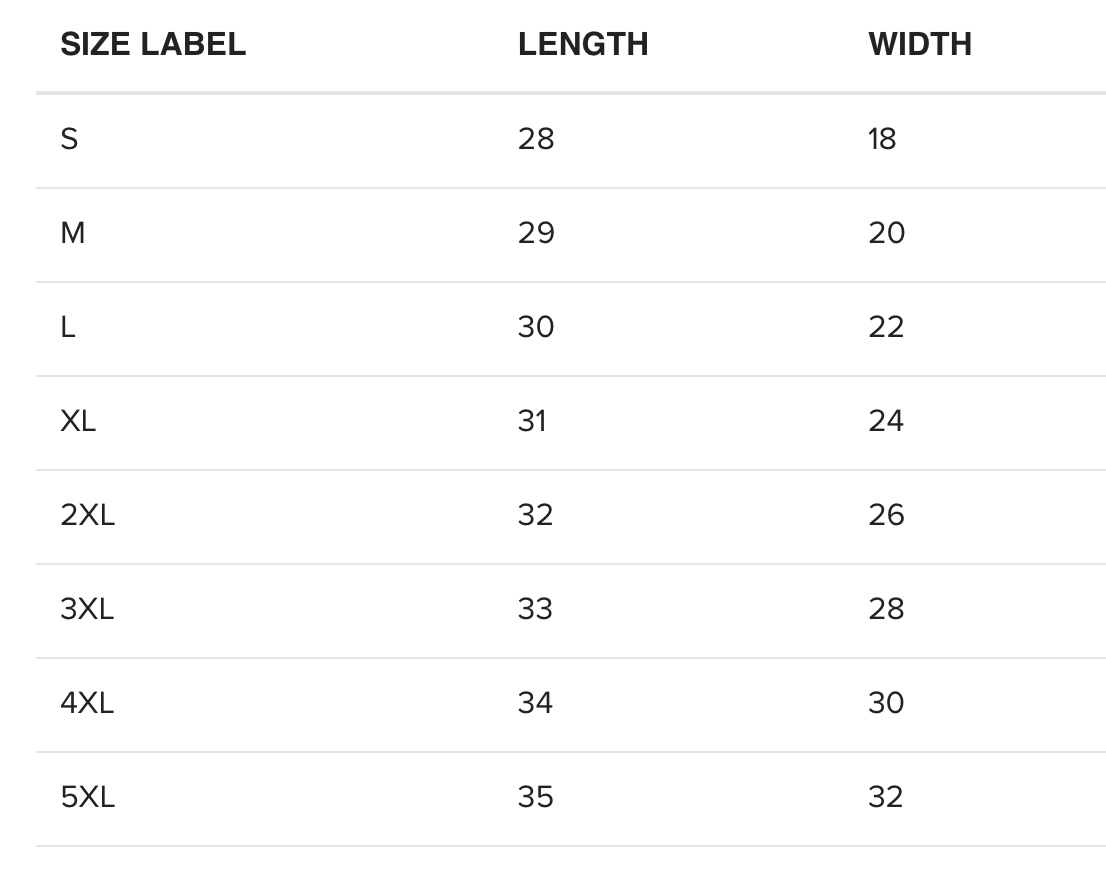Select the M size label cell

tap(73, 233)
